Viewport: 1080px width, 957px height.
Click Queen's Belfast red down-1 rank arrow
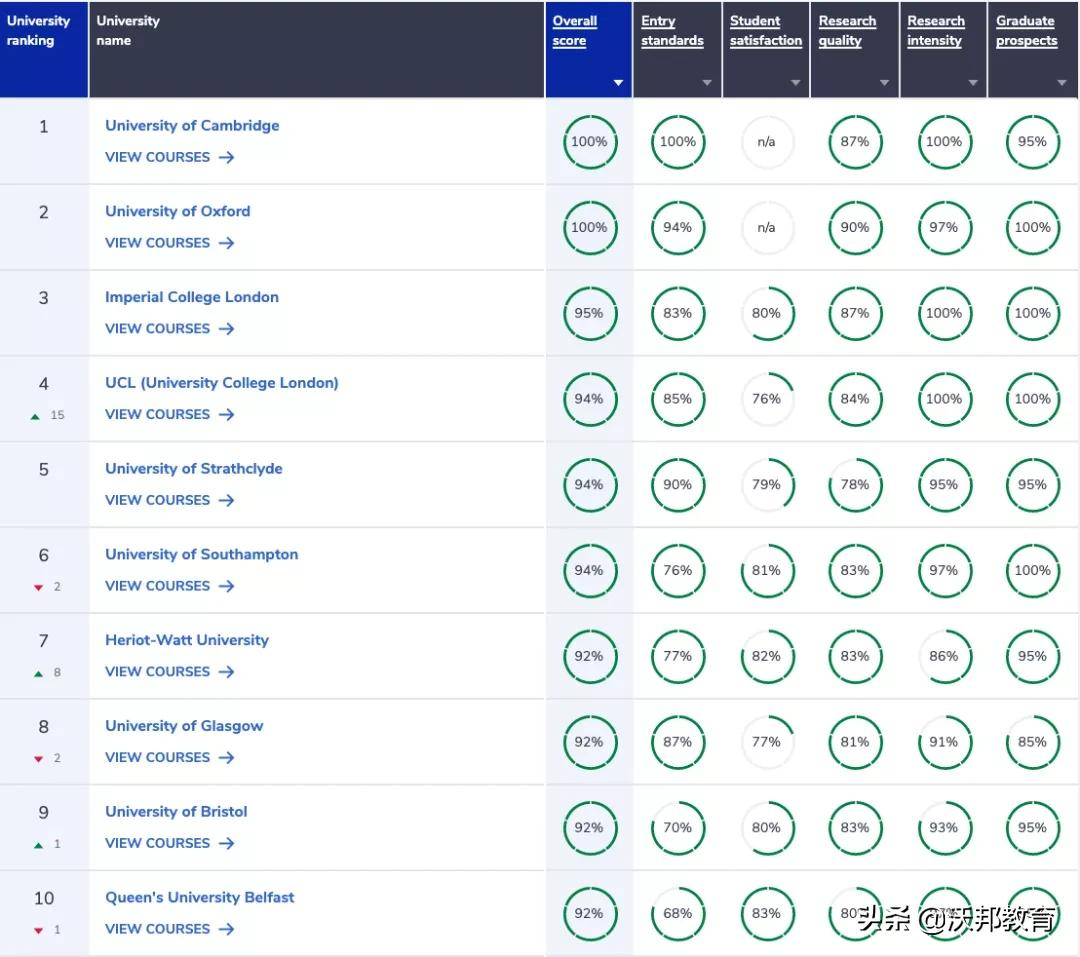39,931
